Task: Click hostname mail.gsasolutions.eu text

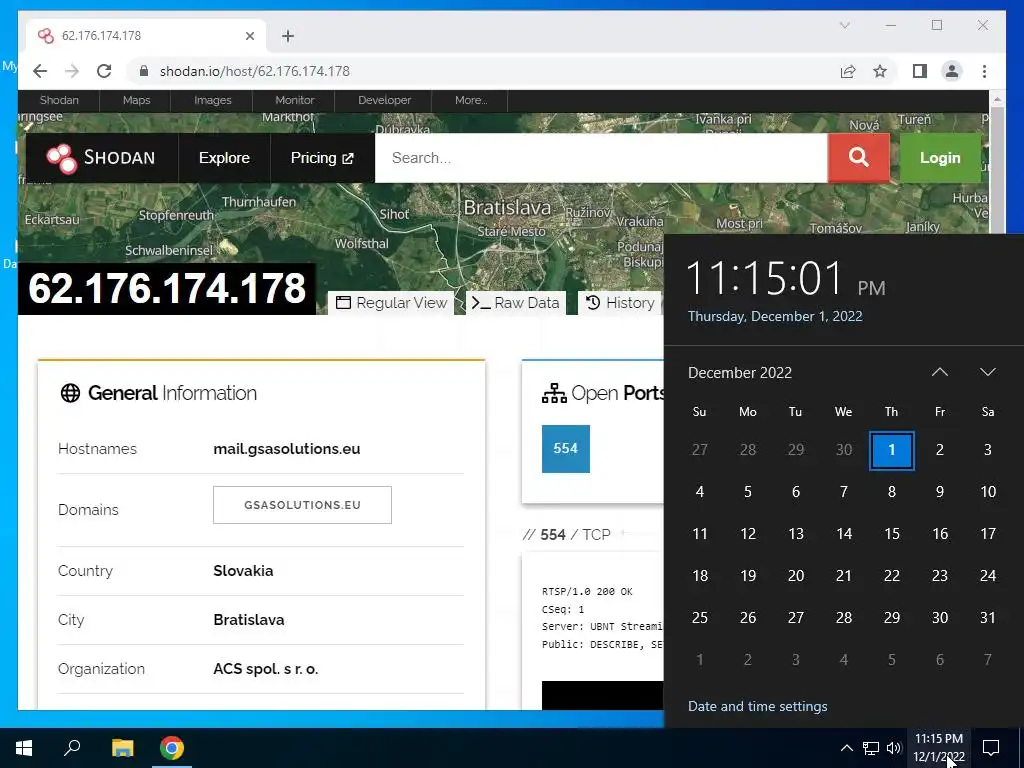Action: tap(287, 449)
